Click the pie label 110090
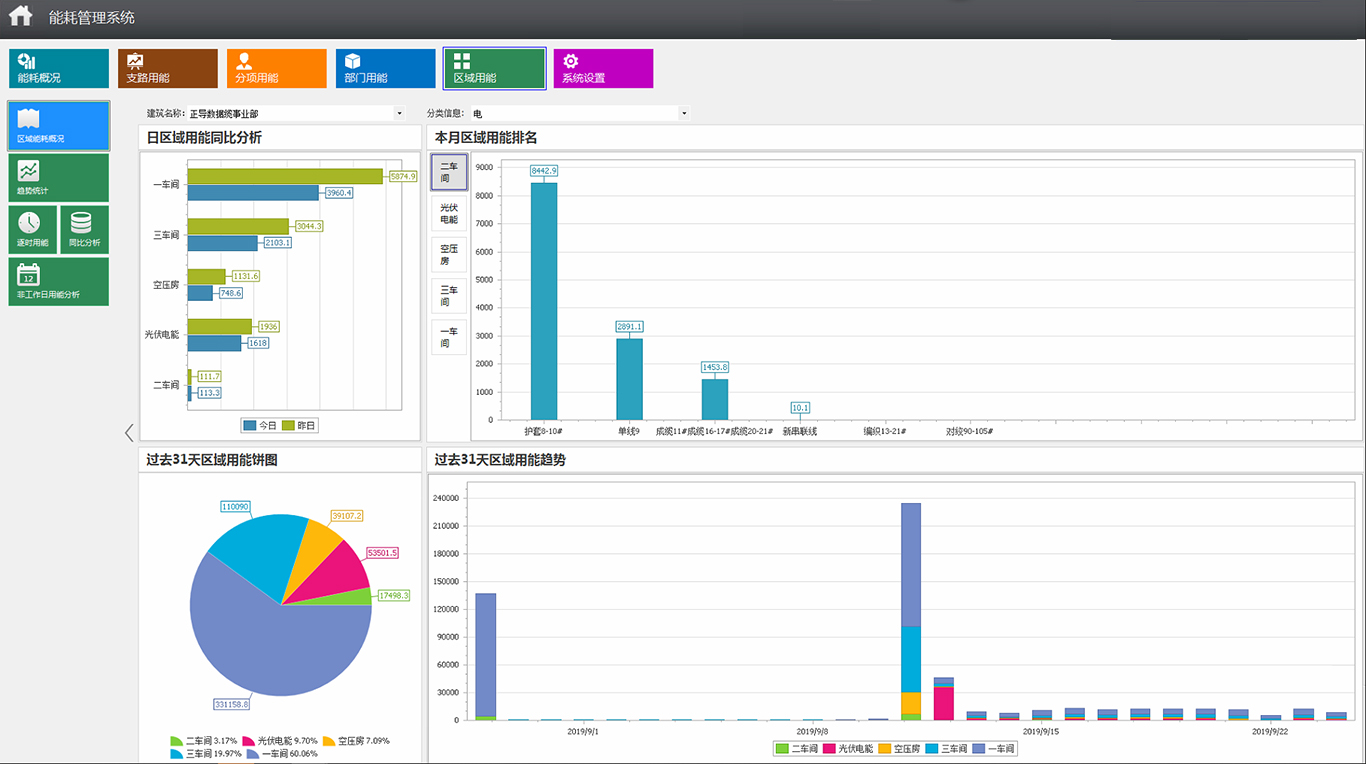The height and width of the screenshot is (764, 1366). pyautogui.click(x=234, y=507)
